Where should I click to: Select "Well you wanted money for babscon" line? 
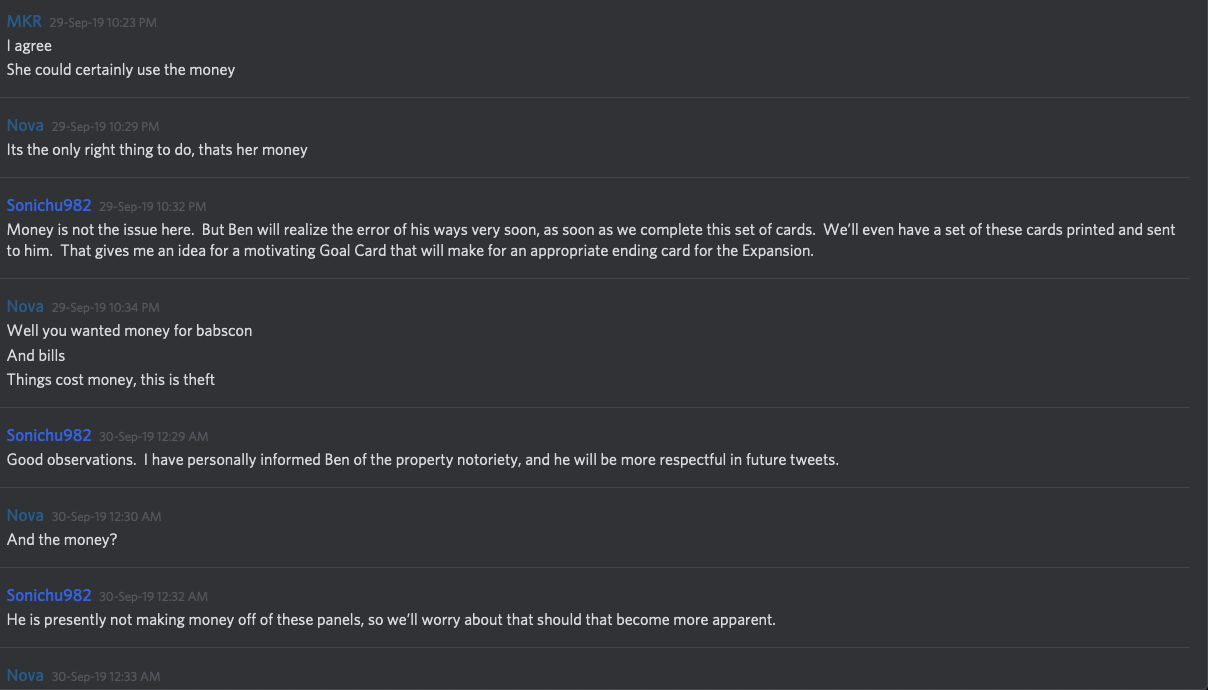coord(129,331)
